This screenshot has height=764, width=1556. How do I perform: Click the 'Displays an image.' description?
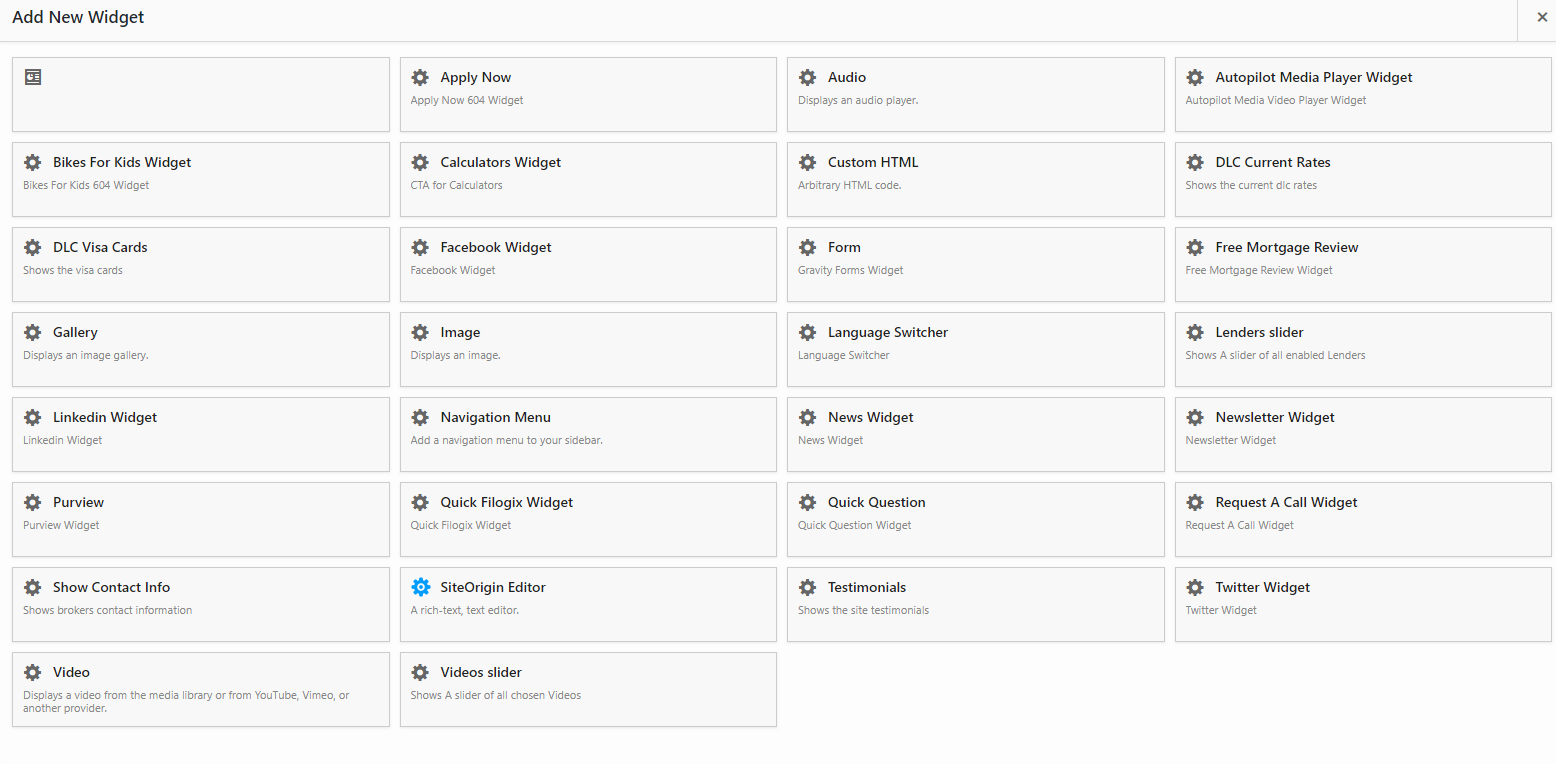point(456,355)
